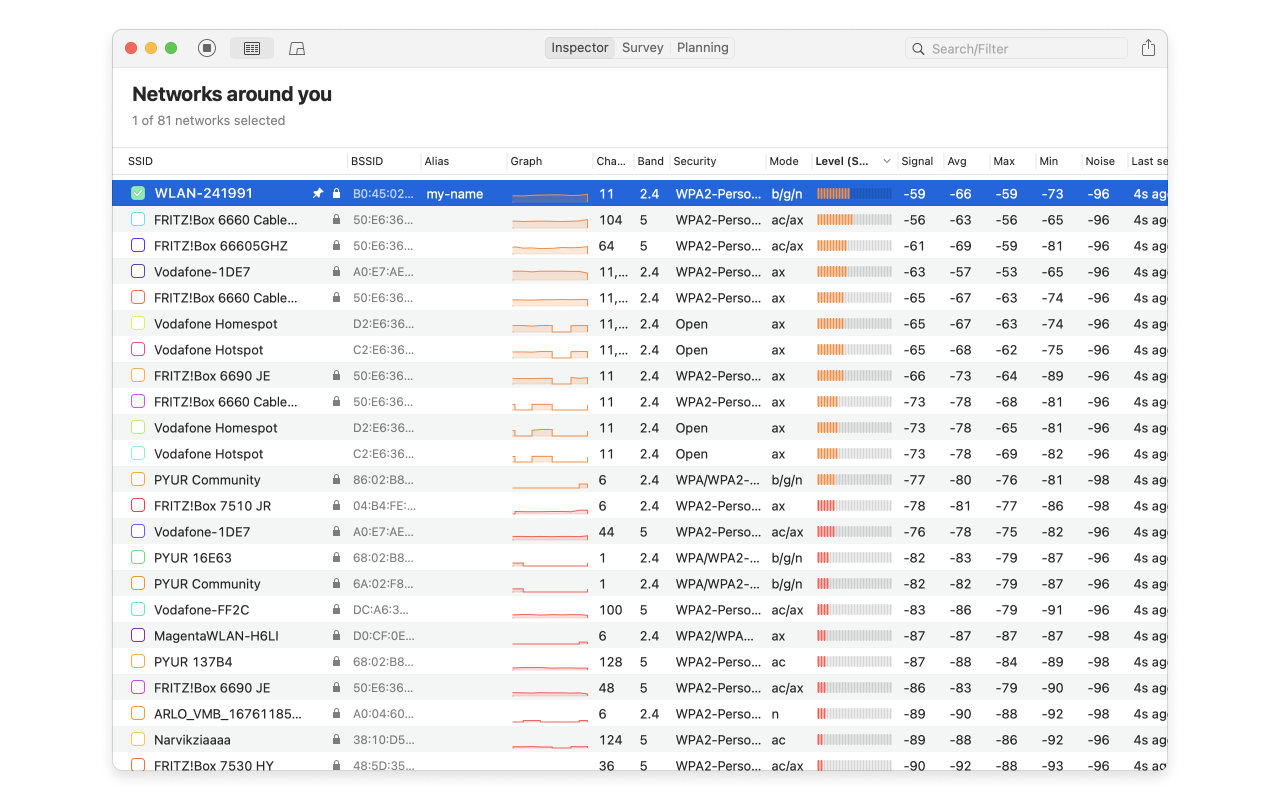
Task: Switch to floor plan view icon
Action: 297,48
